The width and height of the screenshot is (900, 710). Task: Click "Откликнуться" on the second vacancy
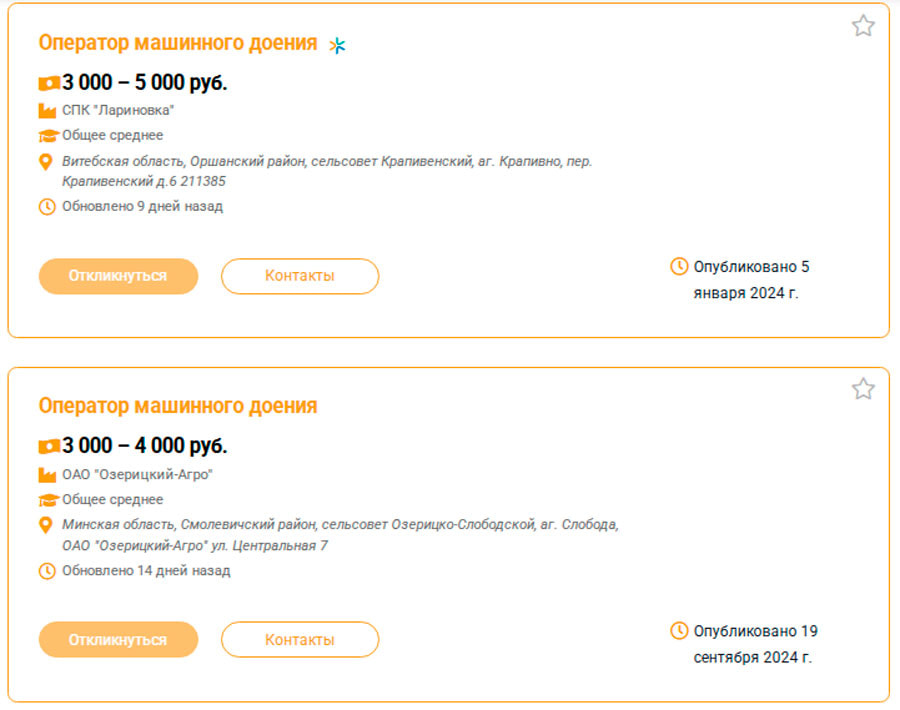click(x=118, y=639)
